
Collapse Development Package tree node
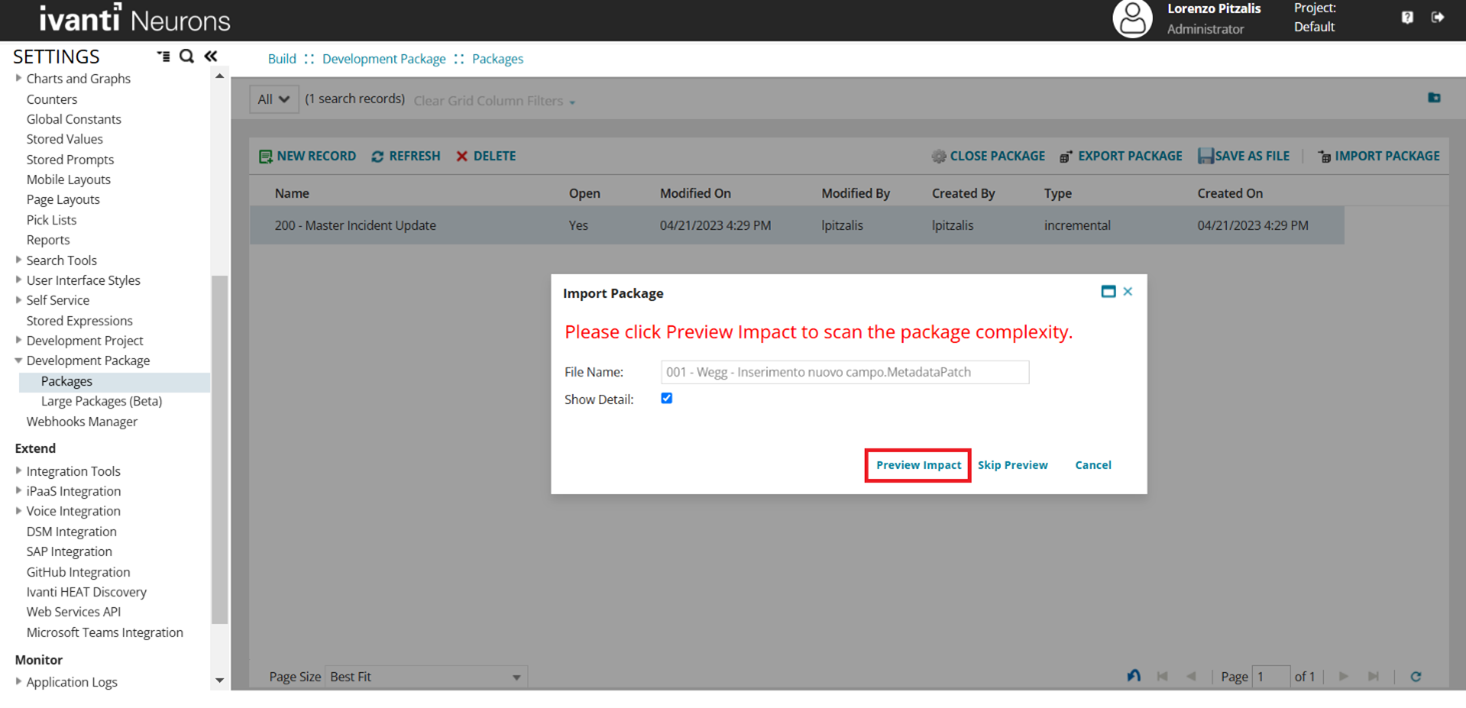point(19,360)
